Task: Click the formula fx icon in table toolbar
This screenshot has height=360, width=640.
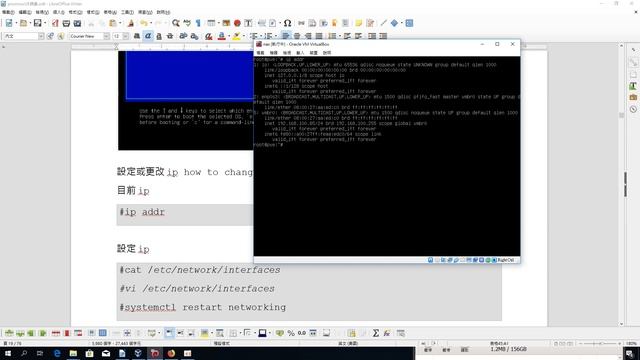Action: 387,333
